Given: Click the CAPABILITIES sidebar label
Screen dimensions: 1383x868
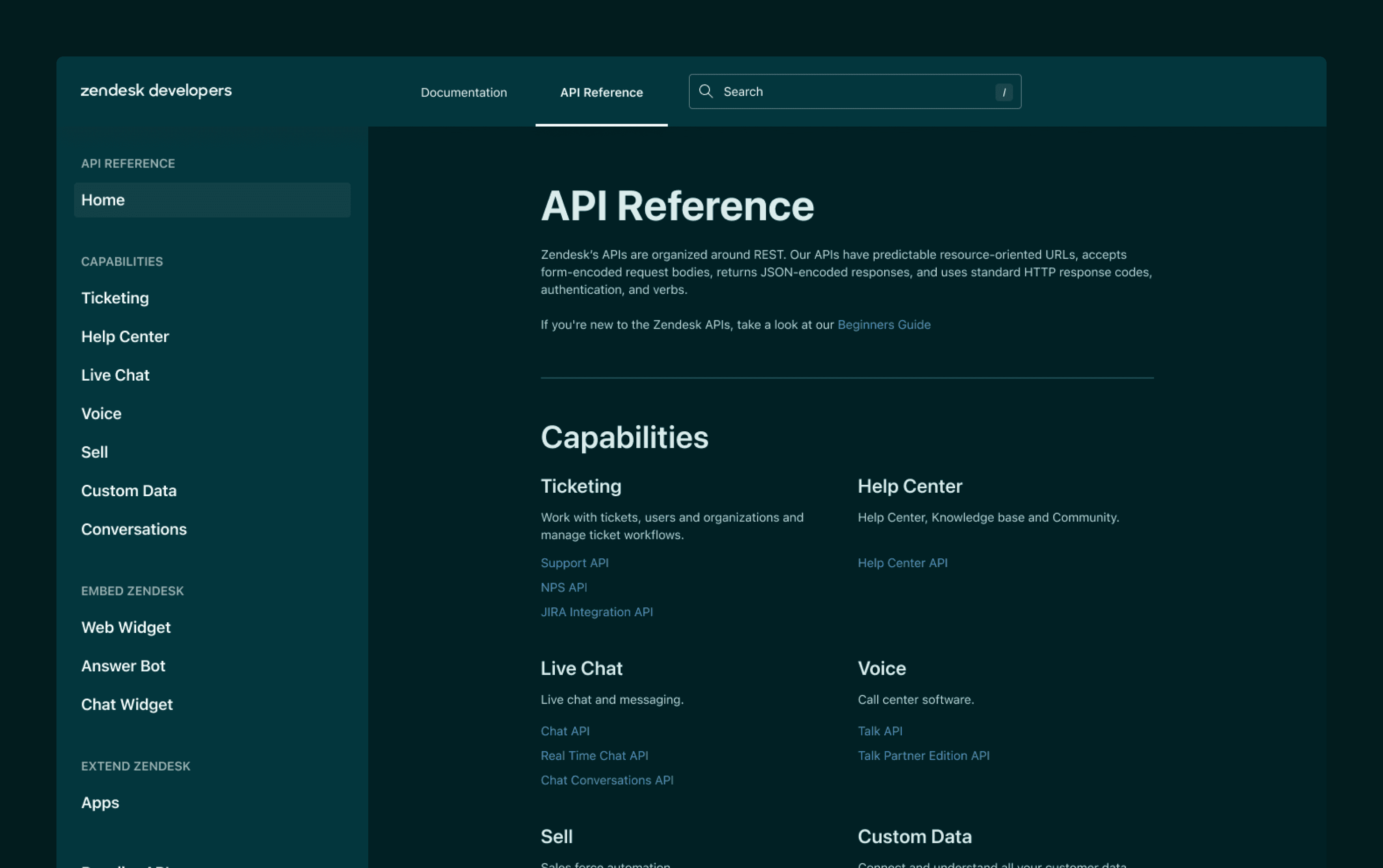Looking at the screenshot, I should coord(122,261).
